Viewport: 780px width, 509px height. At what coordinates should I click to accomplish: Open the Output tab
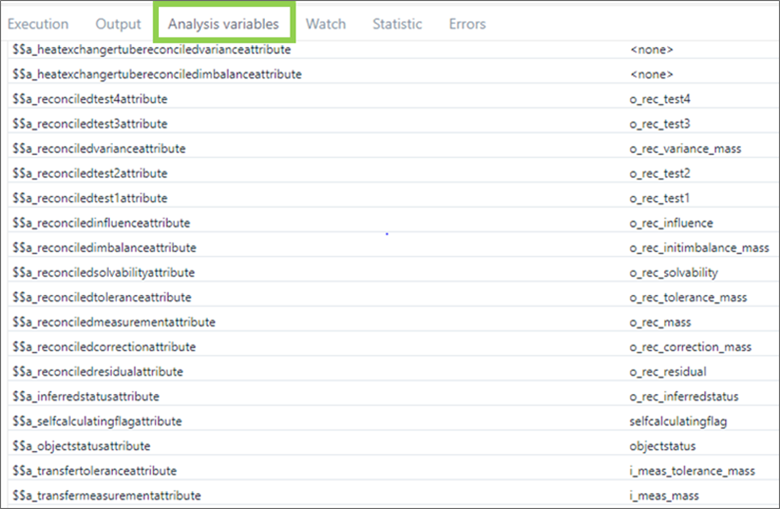pyautogui.click(x=118, y=24)
